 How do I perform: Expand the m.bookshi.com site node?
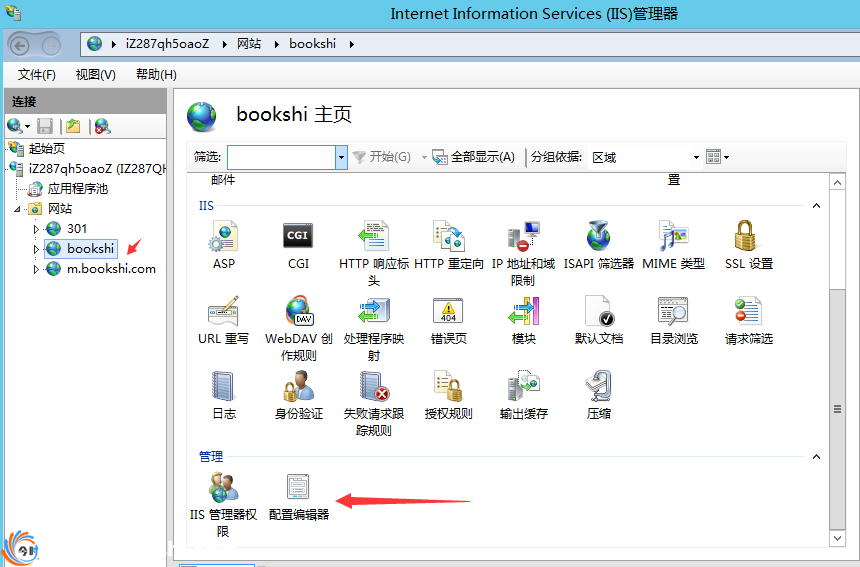[36, 269]
